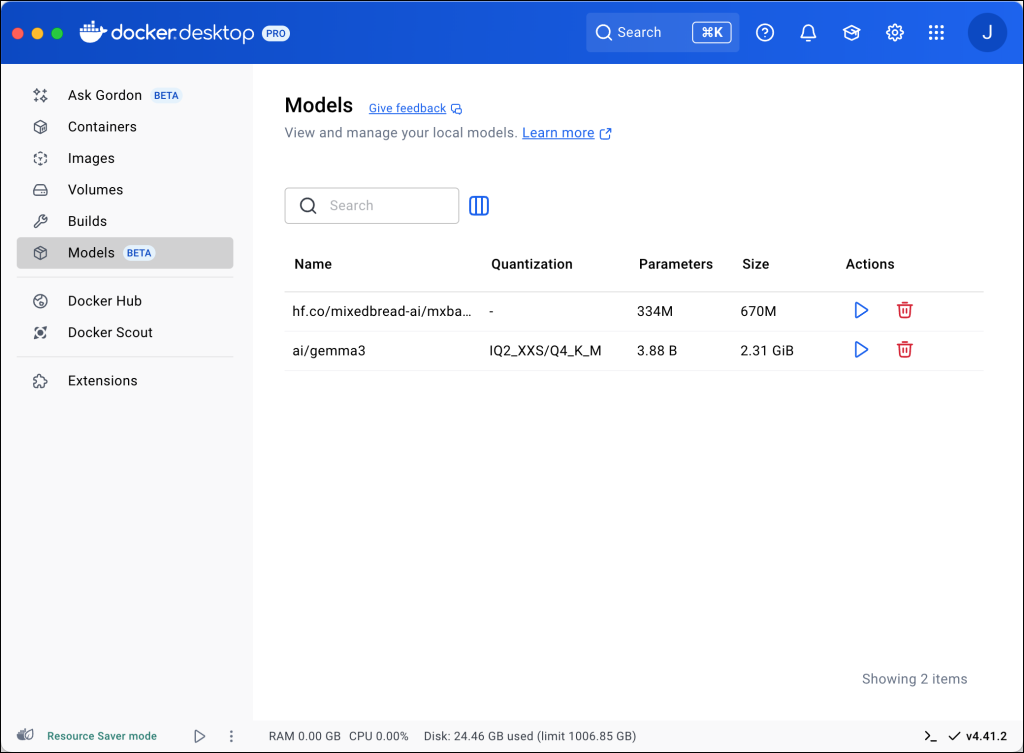Open Extensions in the sidebar
The image size is (1024, 753).
pos(125,381)
